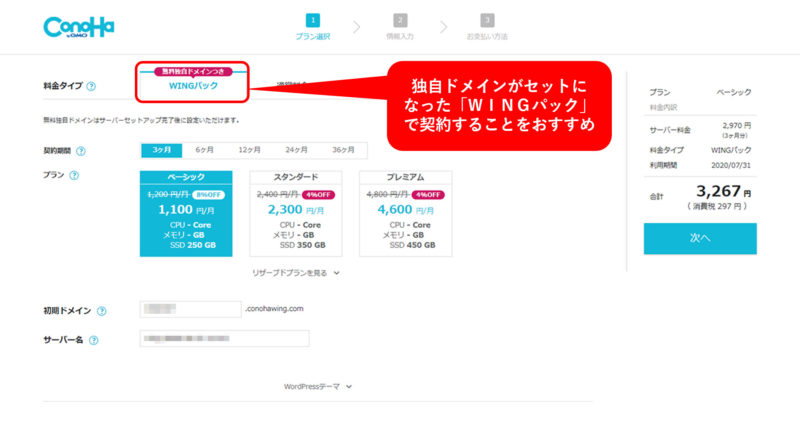800x425 pixels.
Task: Choose the ベーシック plan card
Action: 186,214
